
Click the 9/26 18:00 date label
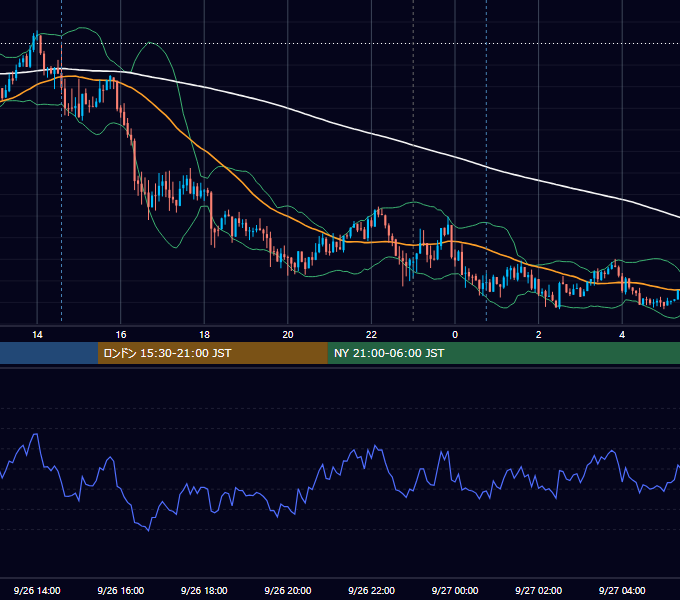[x=204, y=590]
